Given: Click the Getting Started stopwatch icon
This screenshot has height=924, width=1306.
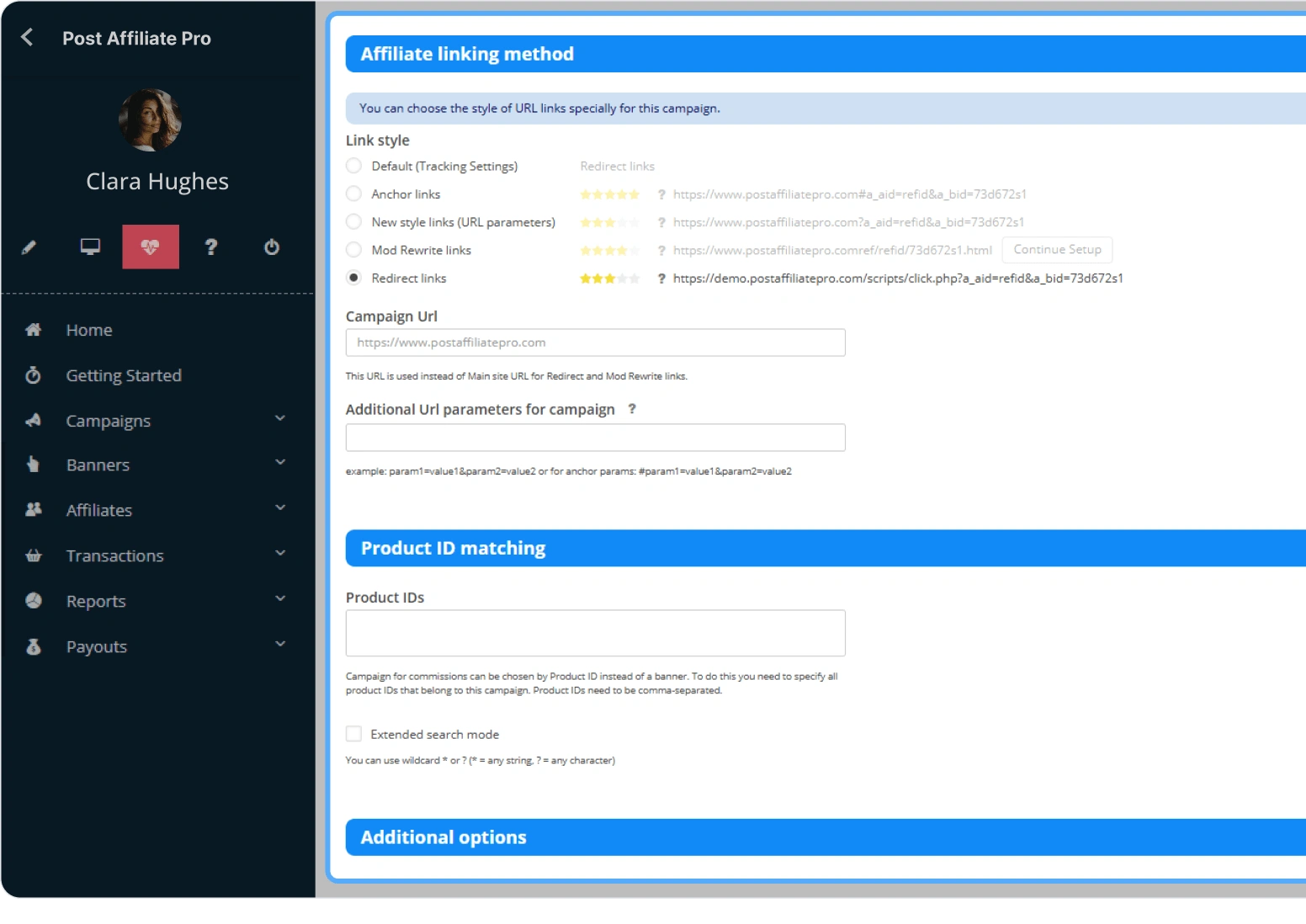Looking at the screenshot, I should pyautogui.click(x=34, y=375).
